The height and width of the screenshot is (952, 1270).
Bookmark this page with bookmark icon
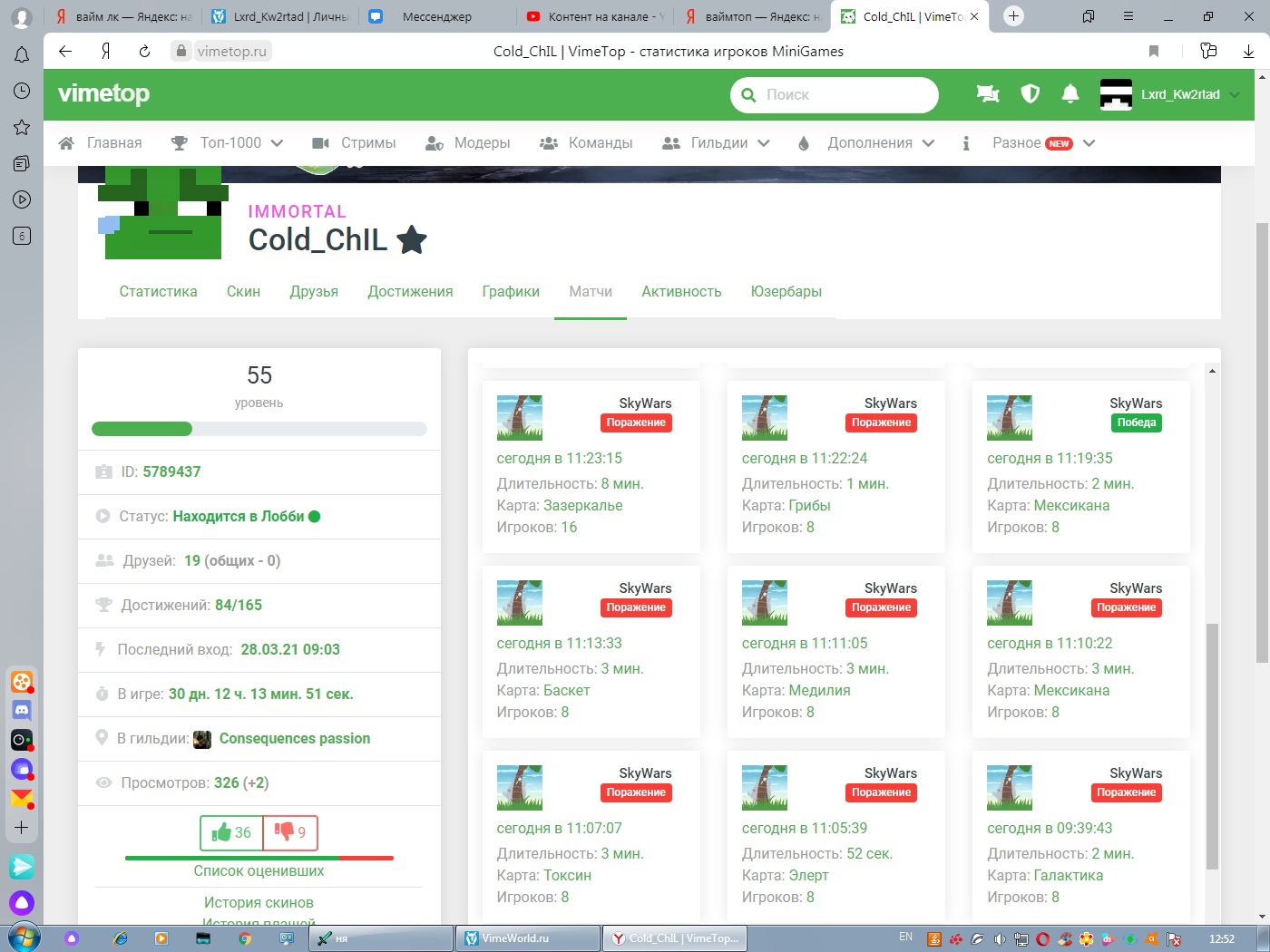point(1154,51)
